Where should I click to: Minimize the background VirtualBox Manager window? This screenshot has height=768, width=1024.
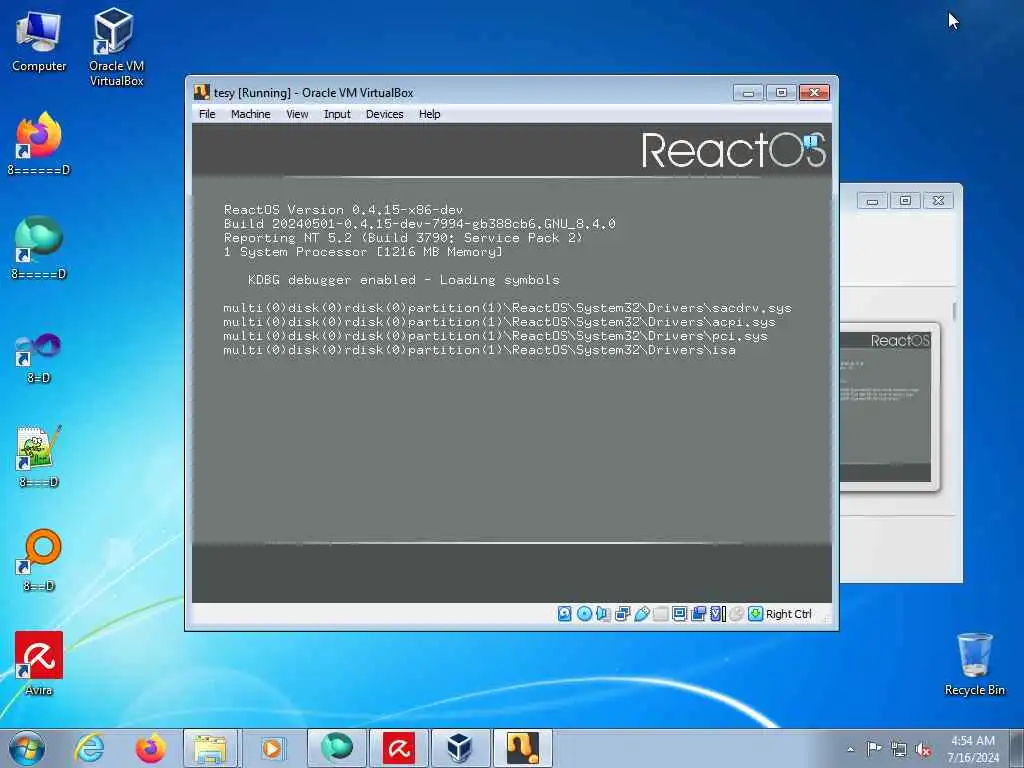(872, 200)
